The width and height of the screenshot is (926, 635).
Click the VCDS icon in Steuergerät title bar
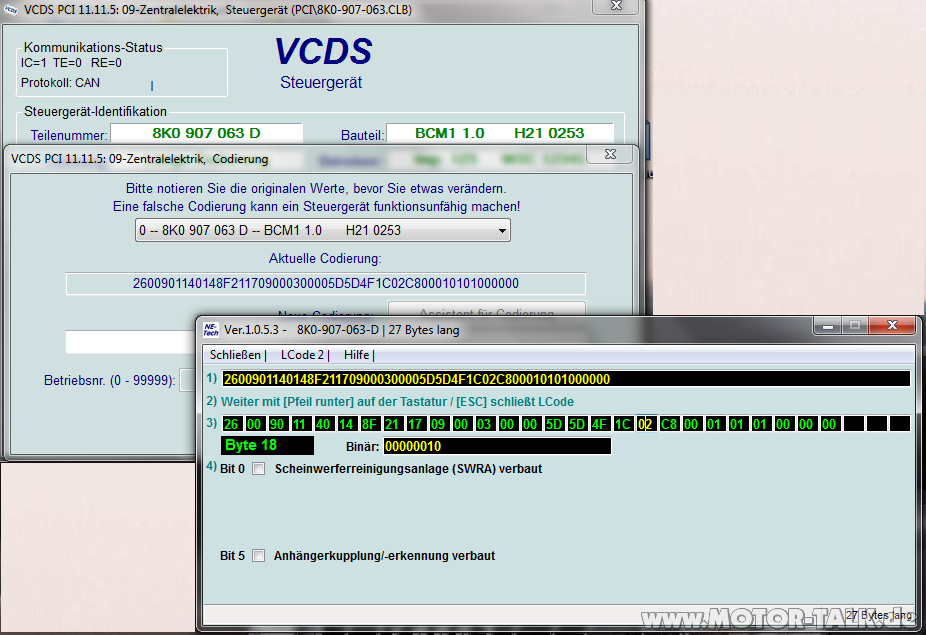(x=11, y=9)
